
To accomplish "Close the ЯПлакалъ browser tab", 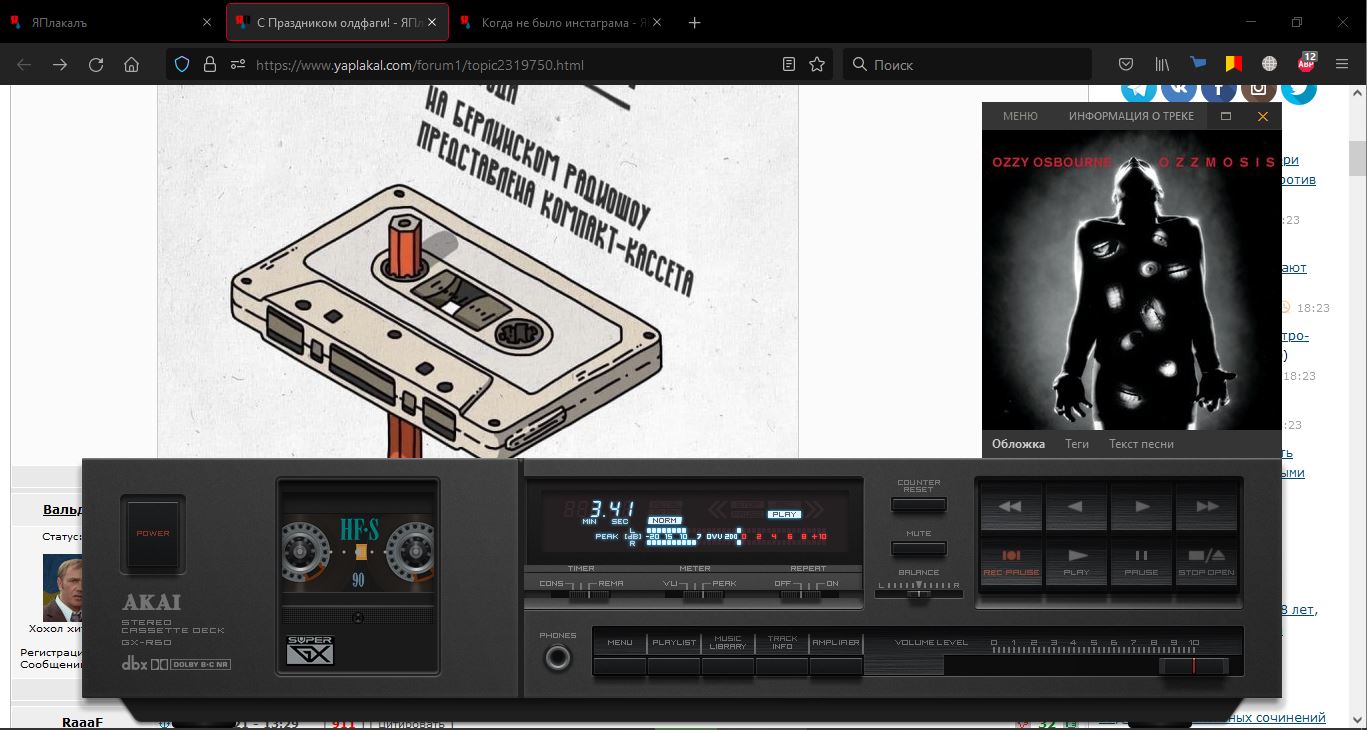I will click(x=207, y=22).
